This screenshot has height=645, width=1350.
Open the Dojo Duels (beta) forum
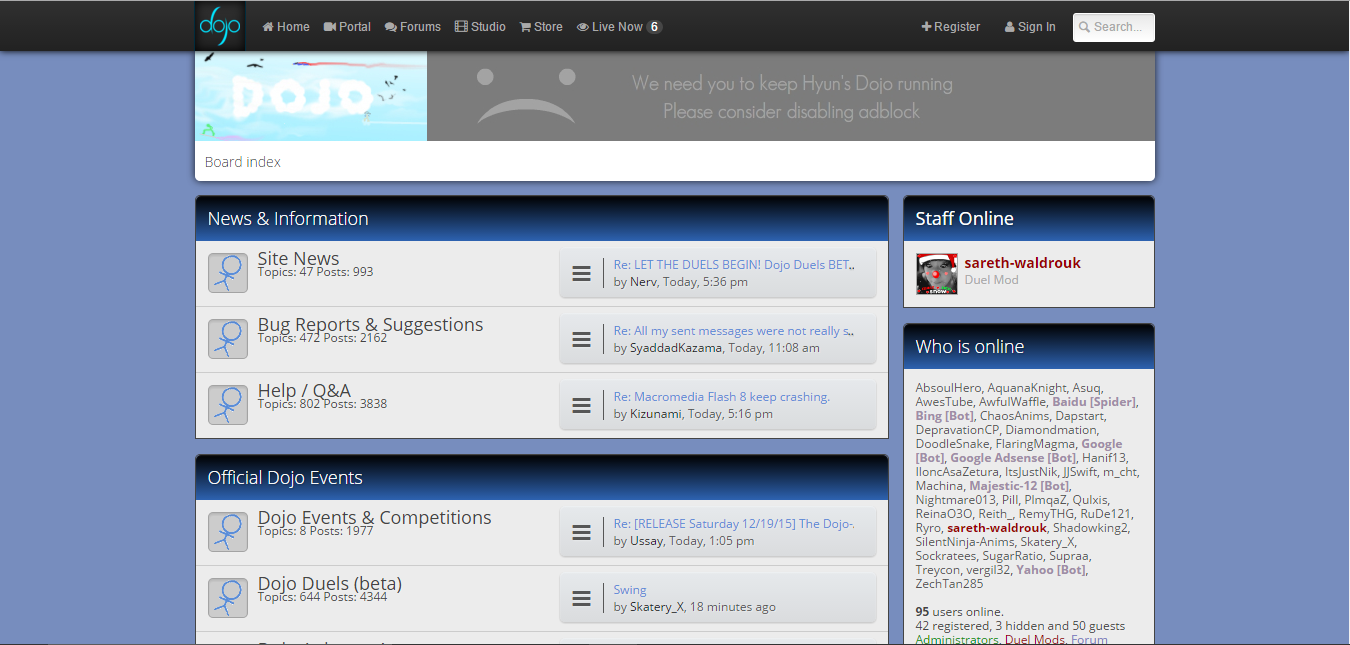[x=329, y=583]
